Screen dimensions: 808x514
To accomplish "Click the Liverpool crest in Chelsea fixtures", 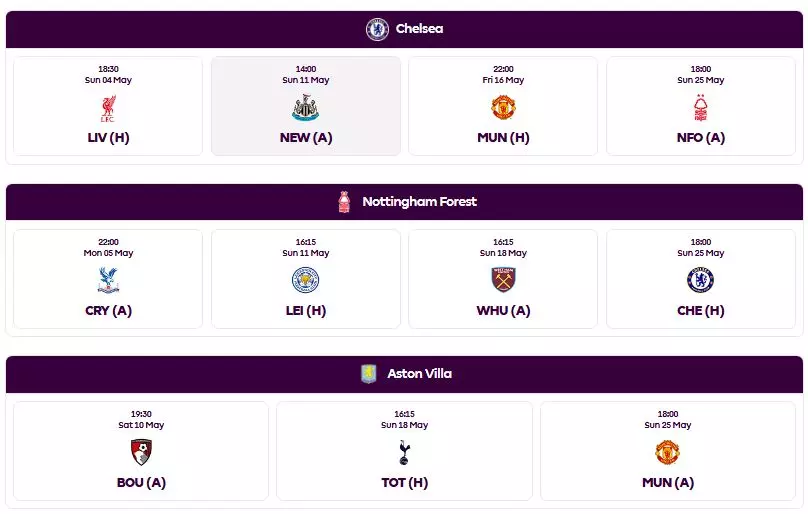I will [108, 108].
